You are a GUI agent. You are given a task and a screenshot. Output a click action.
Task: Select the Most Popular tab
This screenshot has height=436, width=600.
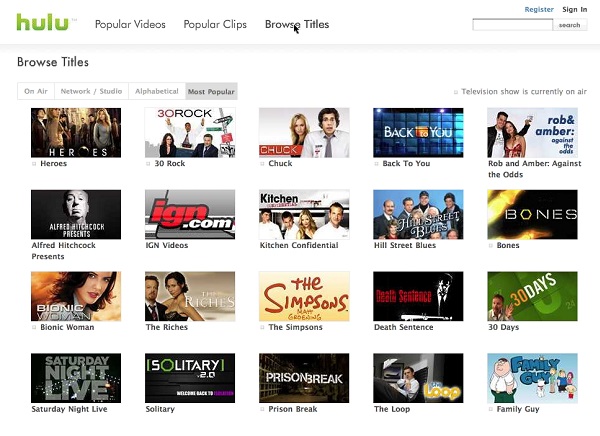tap(211, 91)
